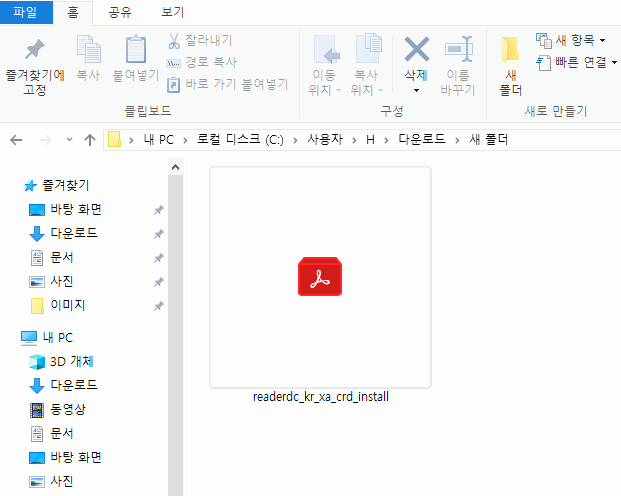The height and width of the screenshot is (496, 621).
Task: Expand chevron after 다운로드 breadcrumb
Action: [x=457, y=140]
